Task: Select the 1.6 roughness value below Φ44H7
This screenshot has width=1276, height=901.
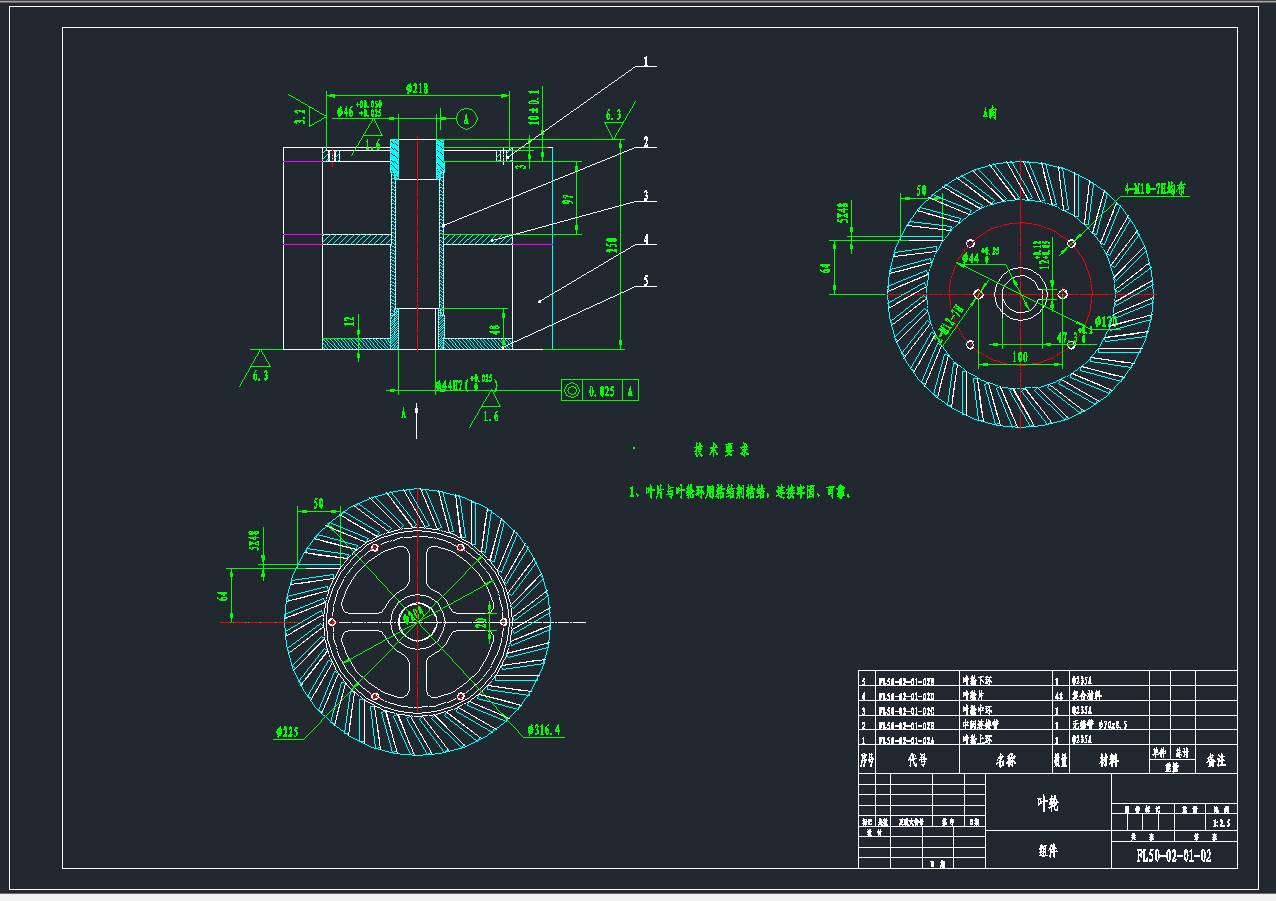Action: click(490, 417)
